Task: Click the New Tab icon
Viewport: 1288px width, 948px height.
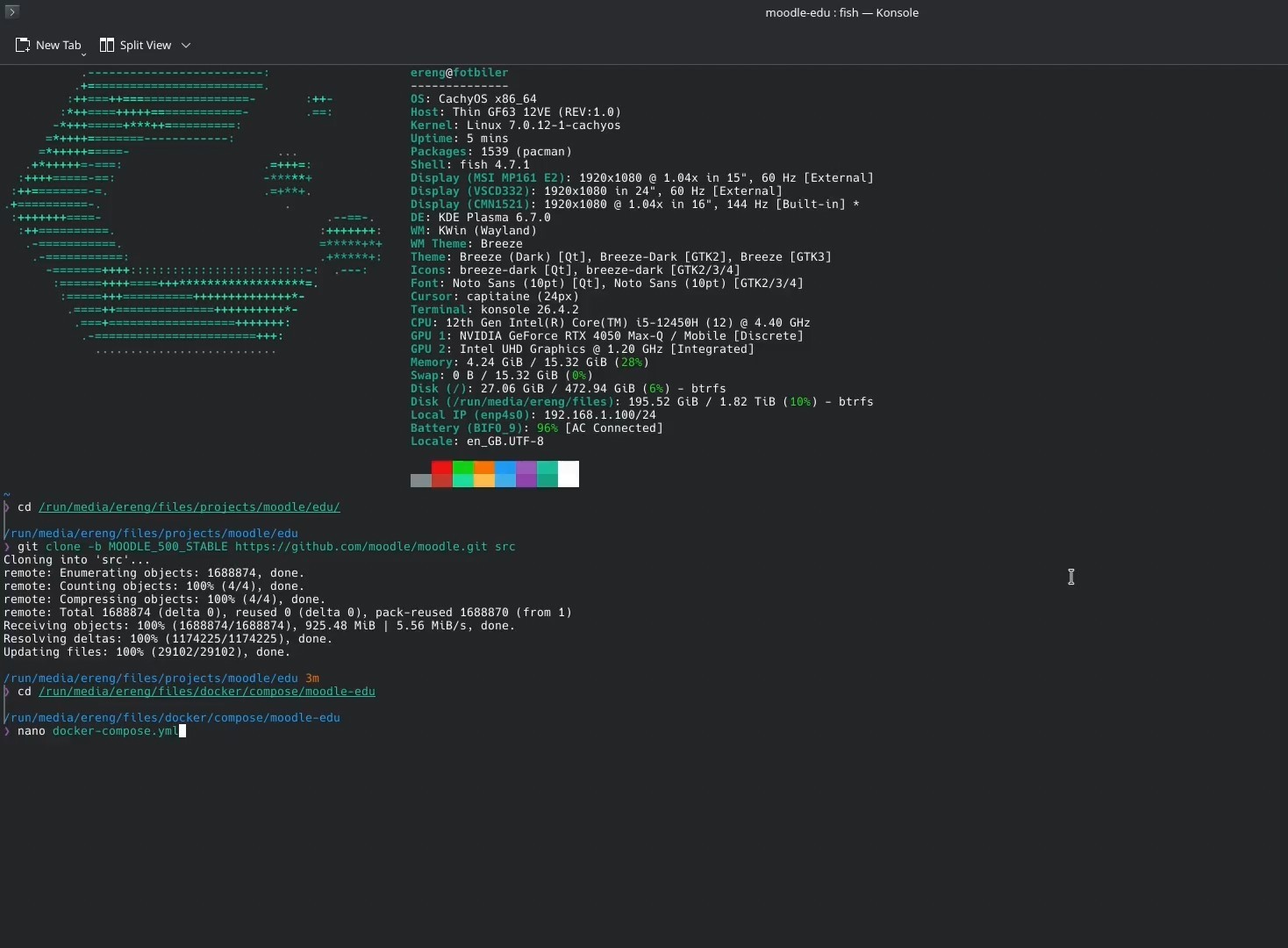Action: click(23, 45)
